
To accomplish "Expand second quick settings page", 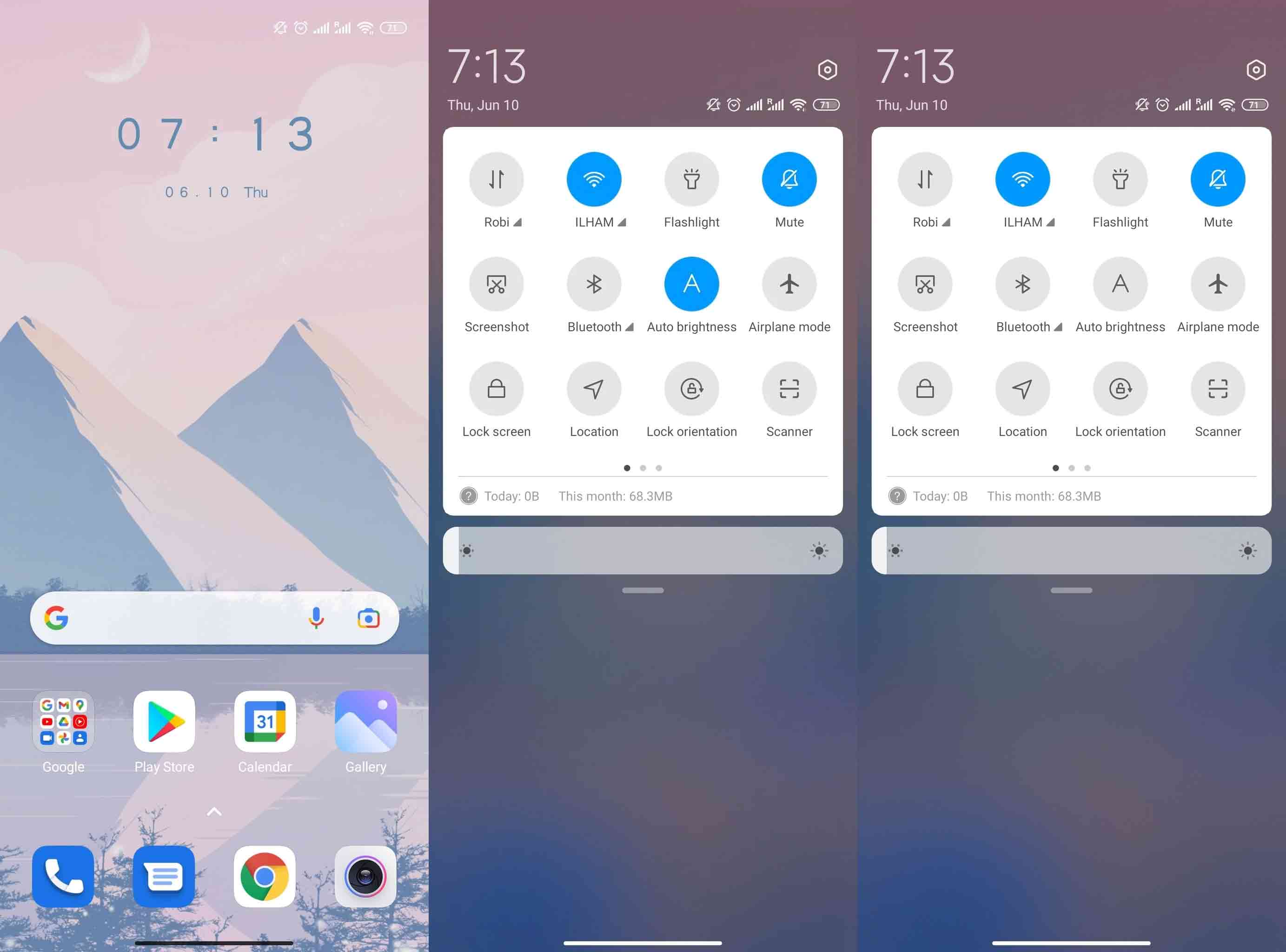I will 644,467.
